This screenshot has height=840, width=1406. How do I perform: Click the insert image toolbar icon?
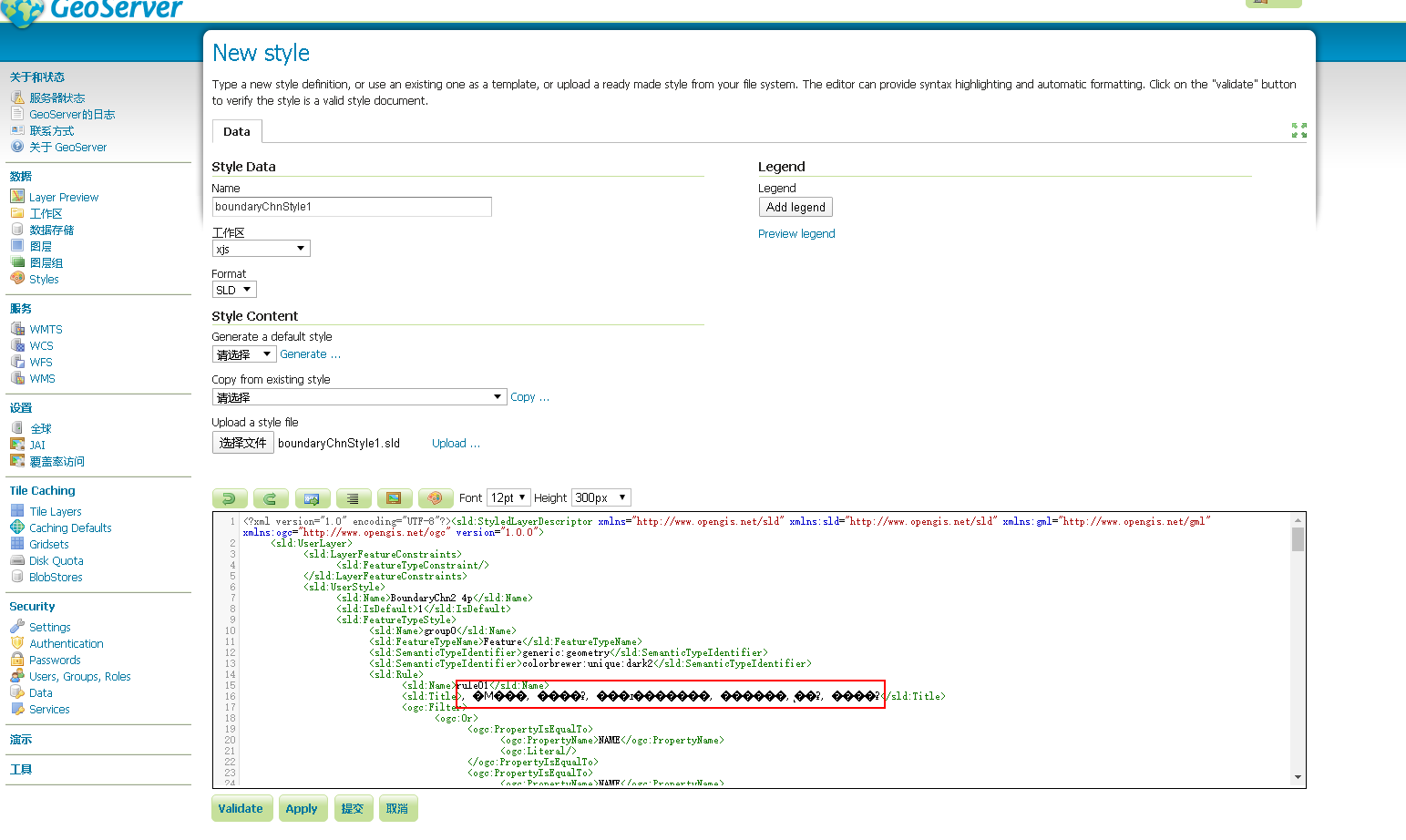point(394,498)
